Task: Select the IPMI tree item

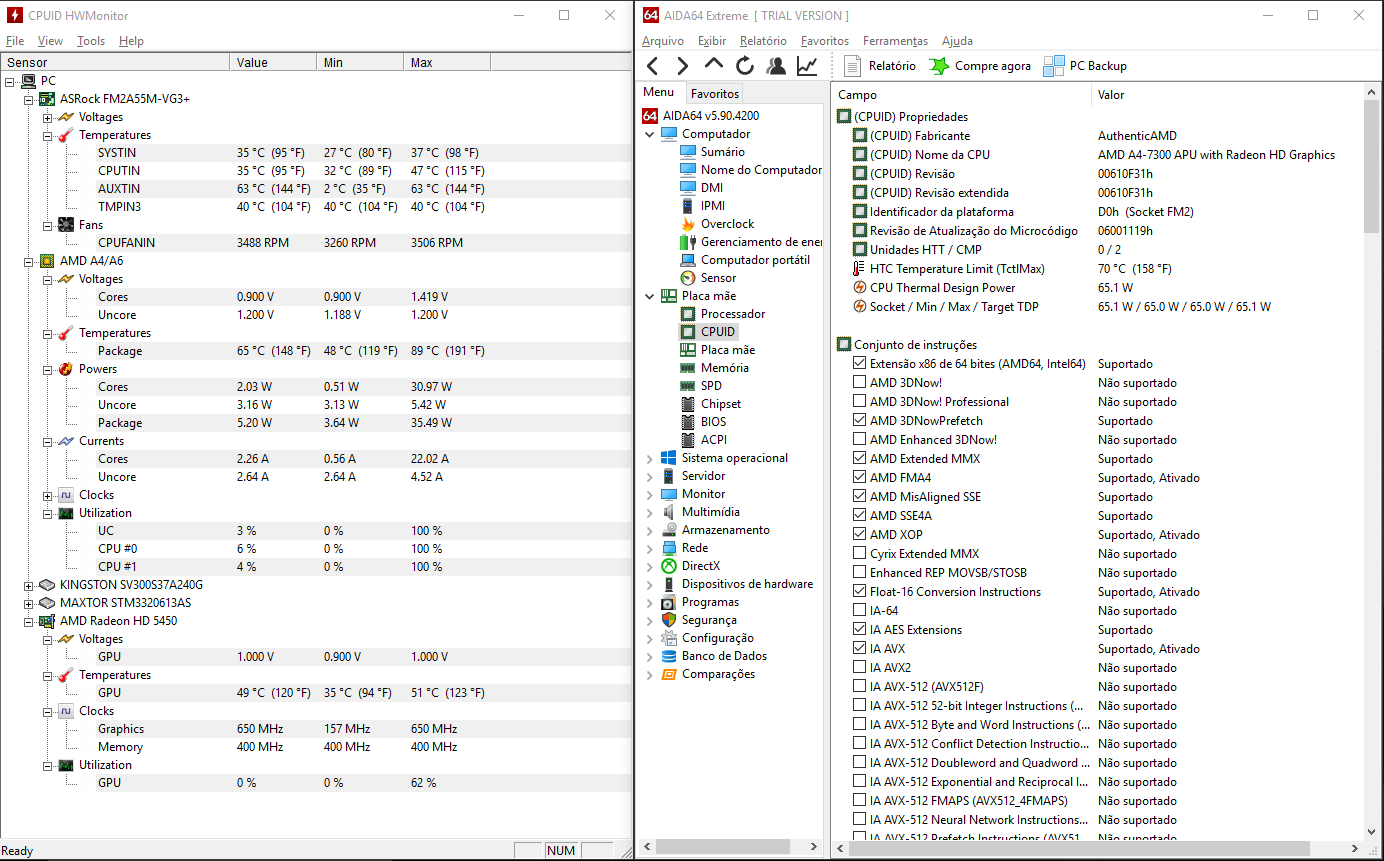Action: click(x=713, y=206)
